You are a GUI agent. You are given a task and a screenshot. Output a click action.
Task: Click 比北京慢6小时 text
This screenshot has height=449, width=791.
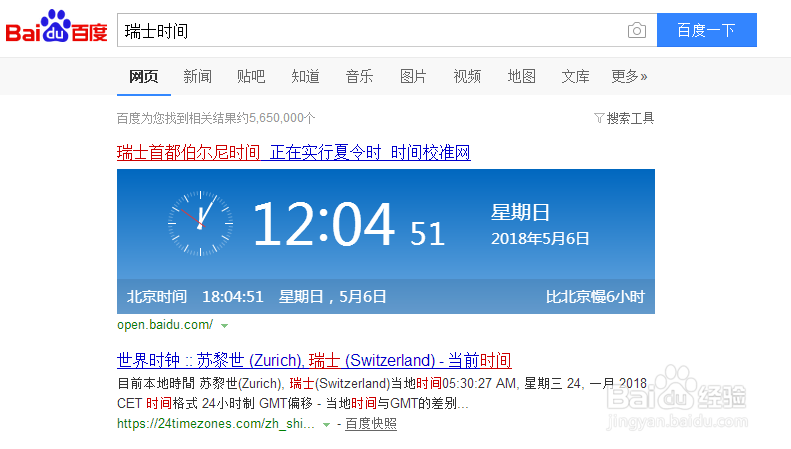click(x=595, y=297)
